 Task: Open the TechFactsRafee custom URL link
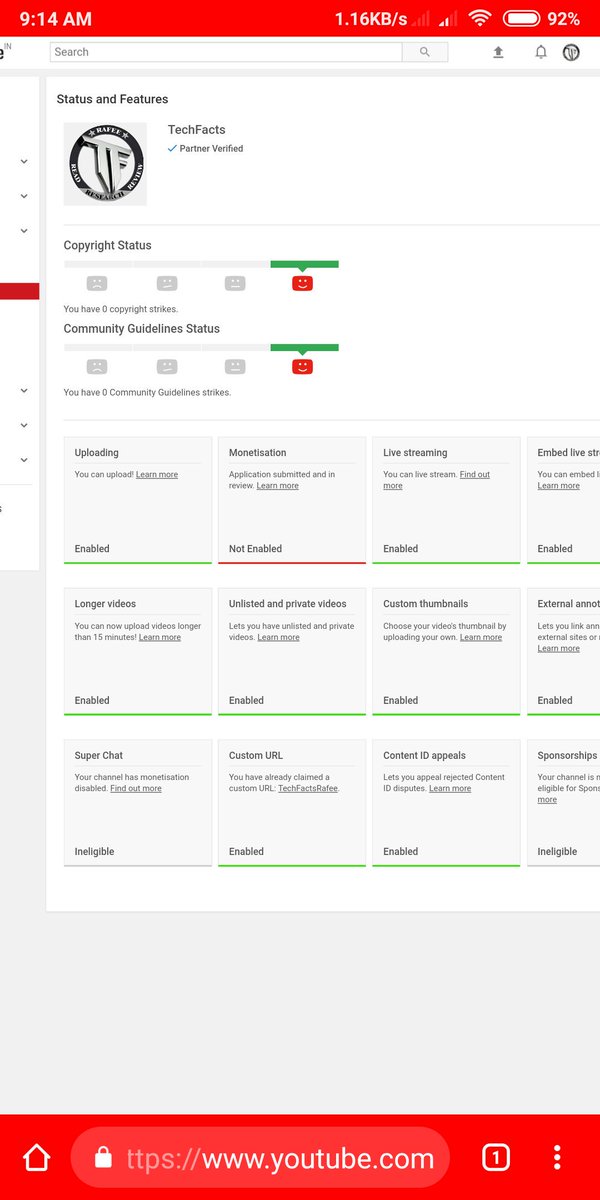click(x=308, y=788)
